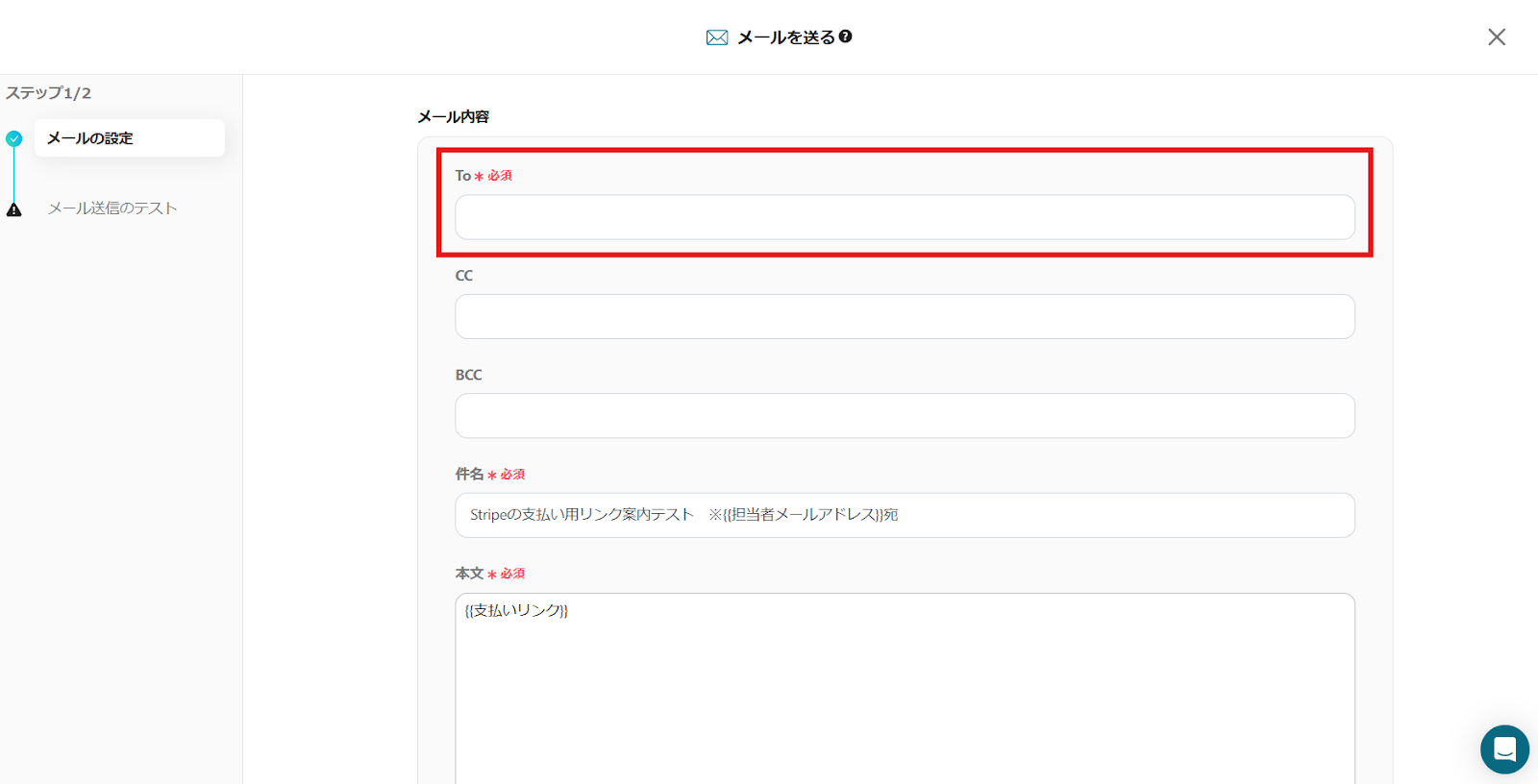Open help via the question mark icon

(x=845, y=37)
